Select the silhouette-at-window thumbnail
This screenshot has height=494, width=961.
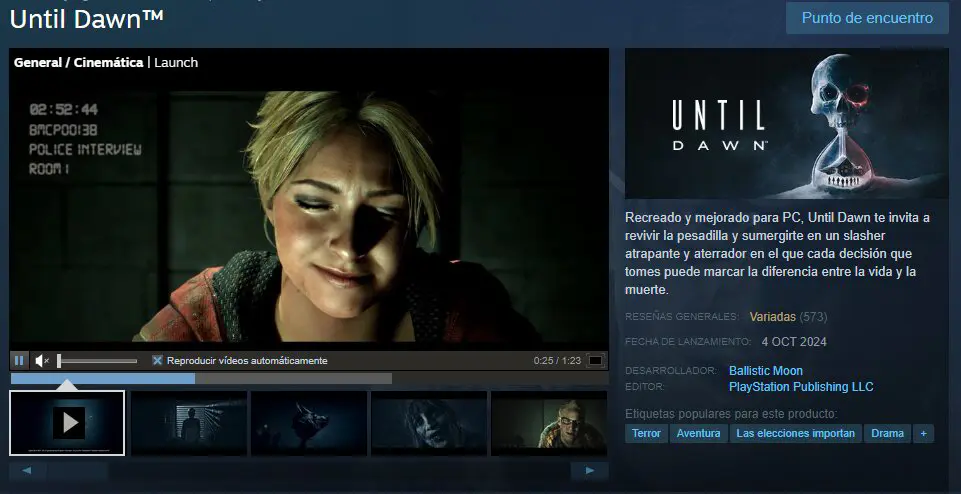pyautogui.click(x=189, y=423)
